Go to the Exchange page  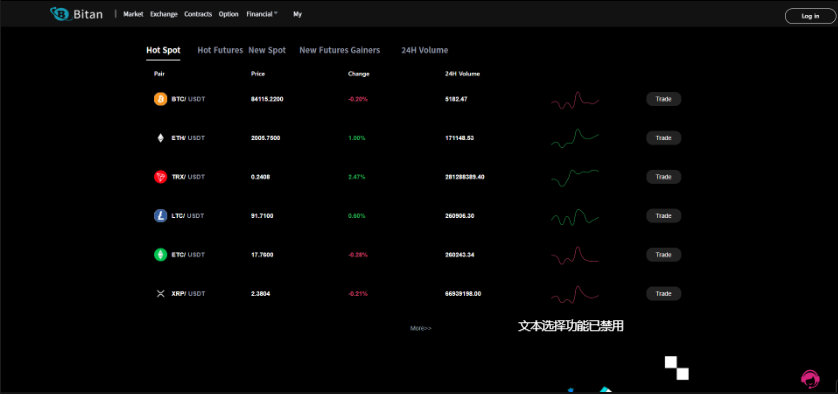coord(164,14)
